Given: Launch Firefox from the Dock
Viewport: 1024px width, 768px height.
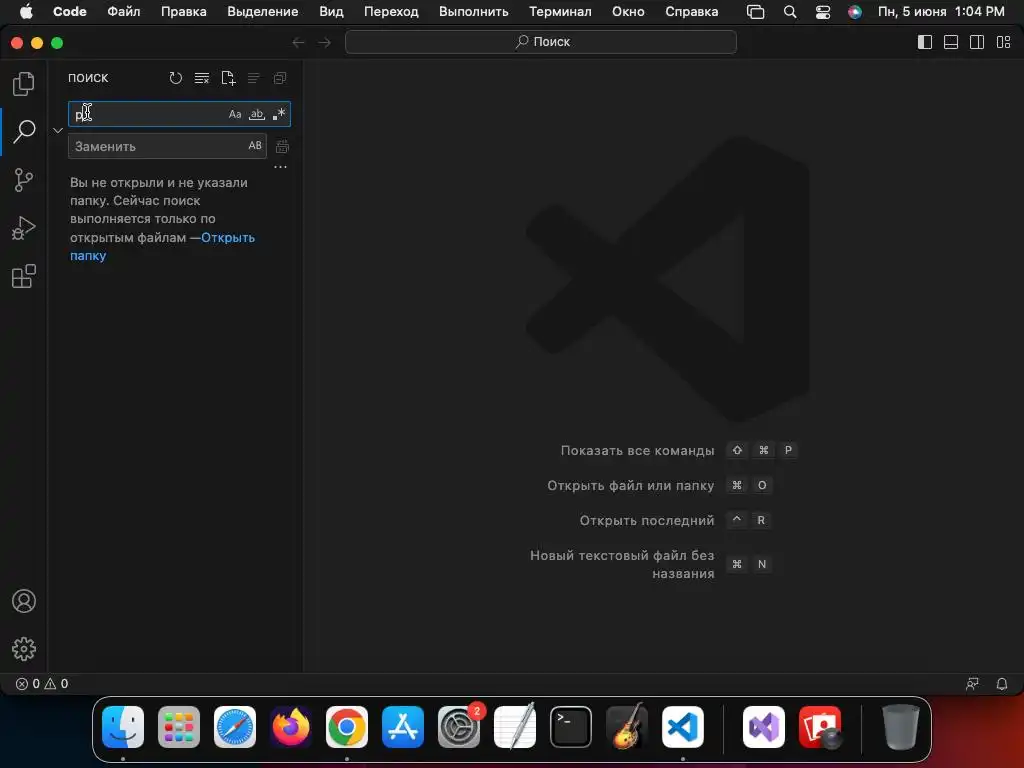Looking at the screenshot, I should tap(291, 727).
